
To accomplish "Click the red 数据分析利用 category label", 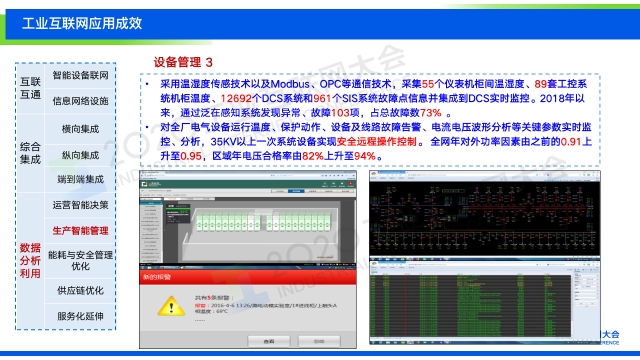I will pos(31,260).
